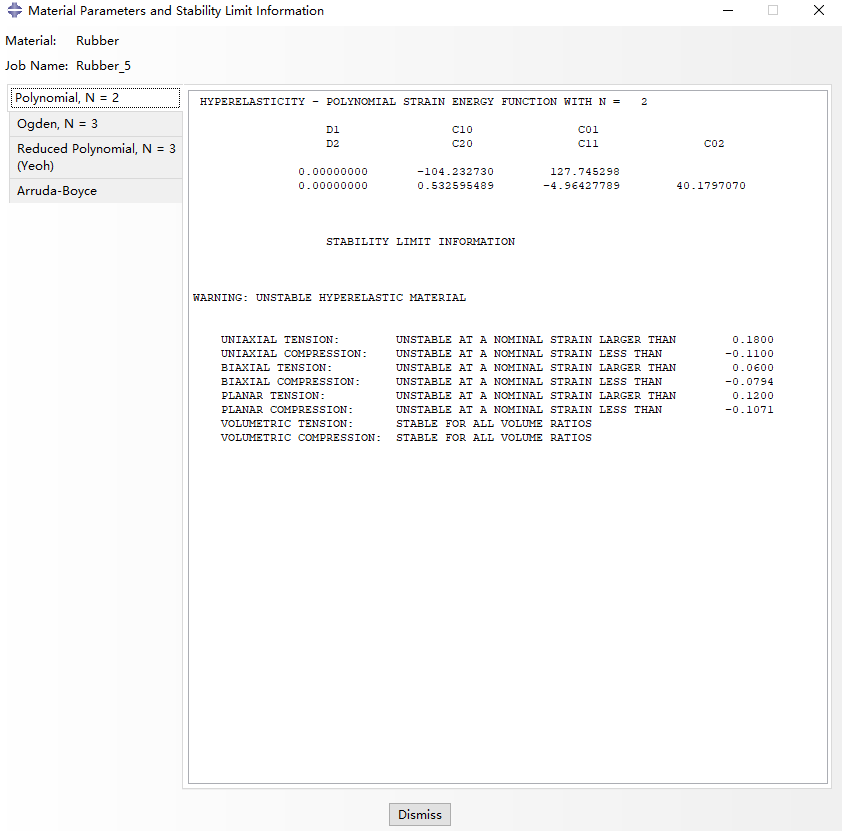Click the C11 value -4.96427789
842x831 pixels.
(x=581, y=186)
